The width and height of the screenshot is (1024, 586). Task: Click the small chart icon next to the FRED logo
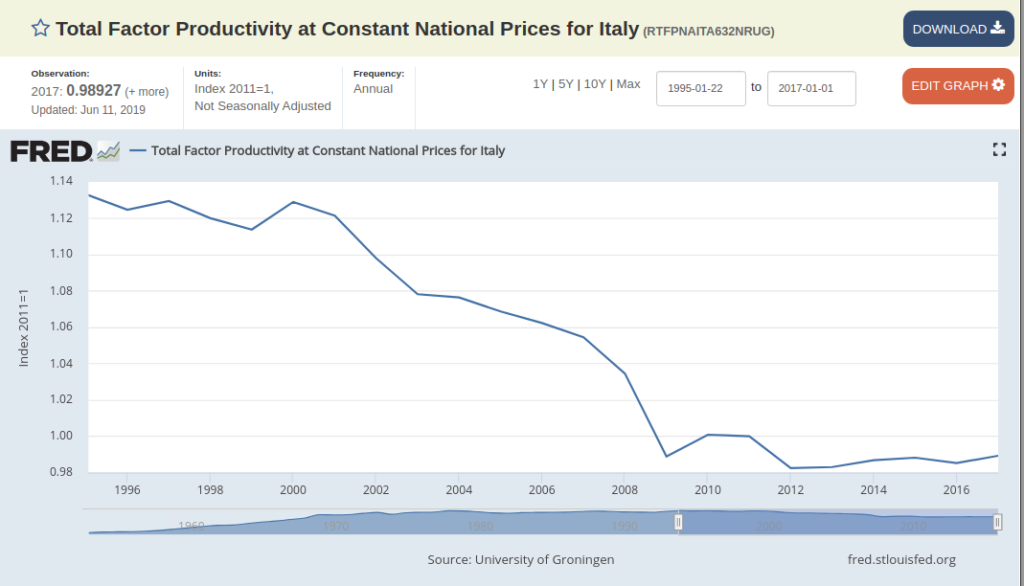108,152
